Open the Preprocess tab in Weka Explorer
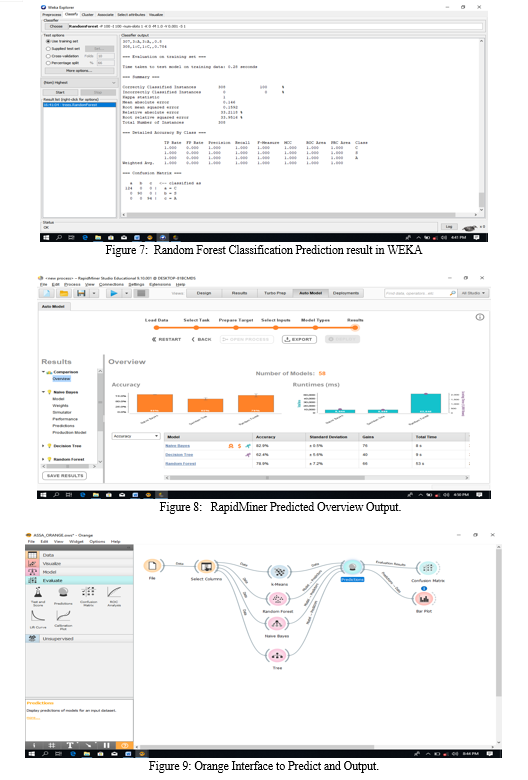 pyautogui.click(x=52, y=15)
